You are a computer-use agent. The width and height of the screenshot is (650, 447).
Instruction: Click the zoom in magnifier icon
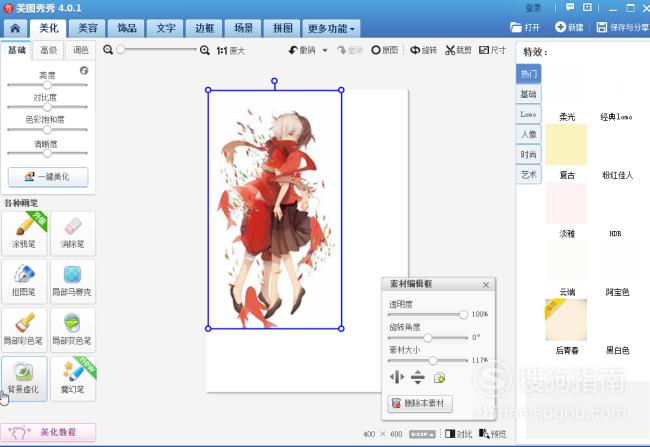(205, 50)
